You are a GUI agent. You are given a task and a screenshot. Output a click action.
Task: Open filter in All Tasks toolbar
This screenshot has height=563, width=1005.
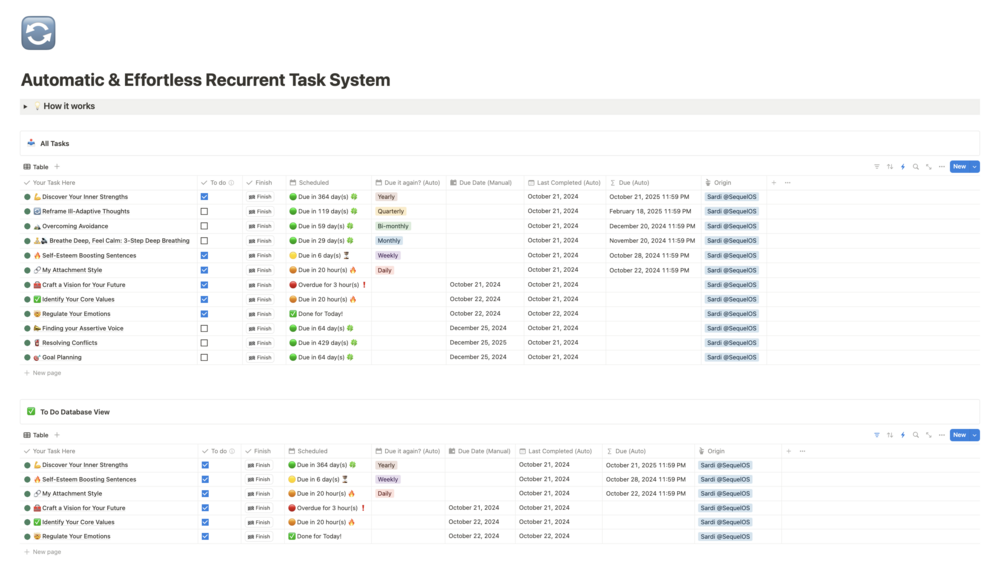[x=877, y=167]
